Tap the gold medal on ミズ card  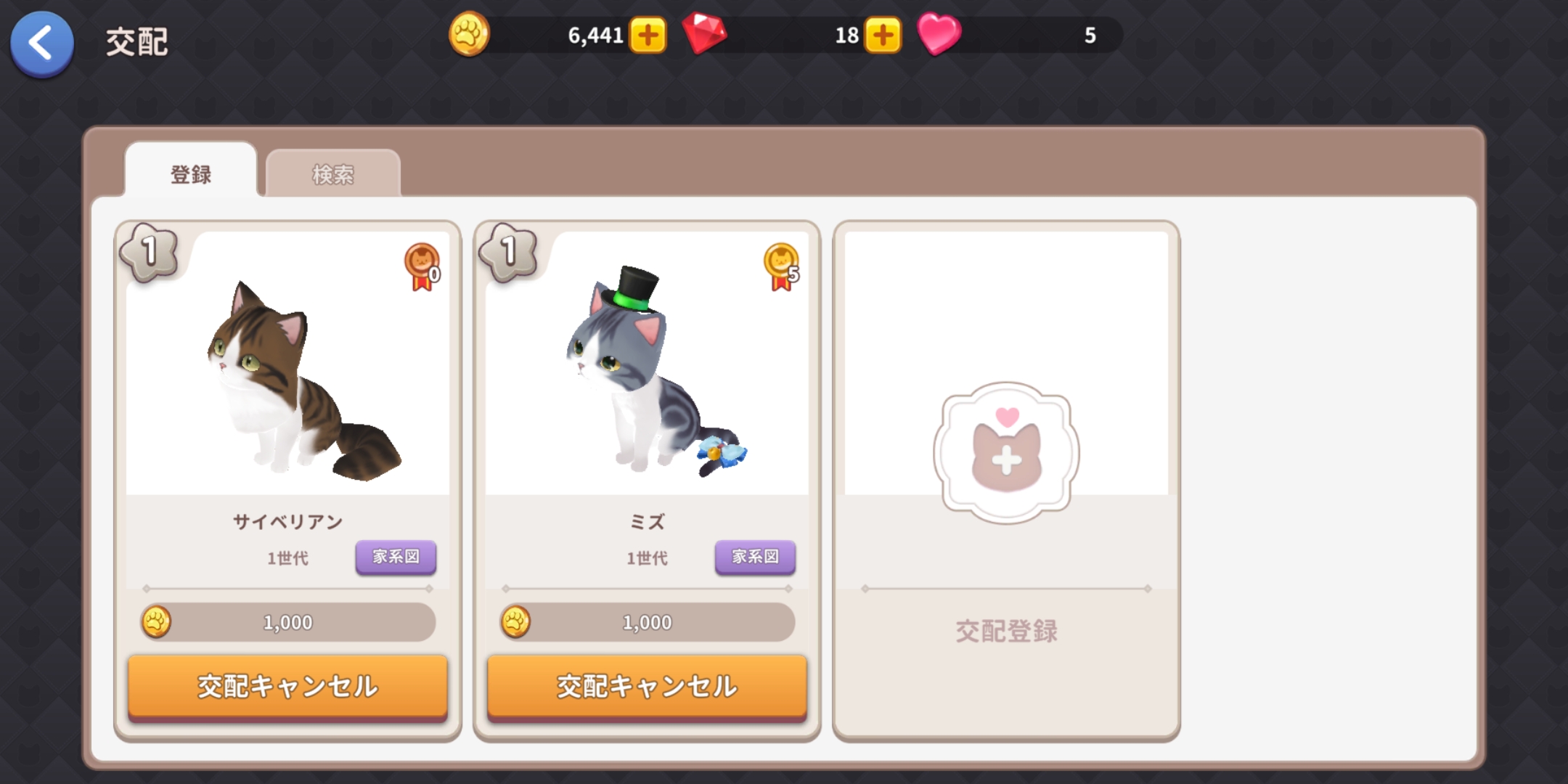(782, 266)
